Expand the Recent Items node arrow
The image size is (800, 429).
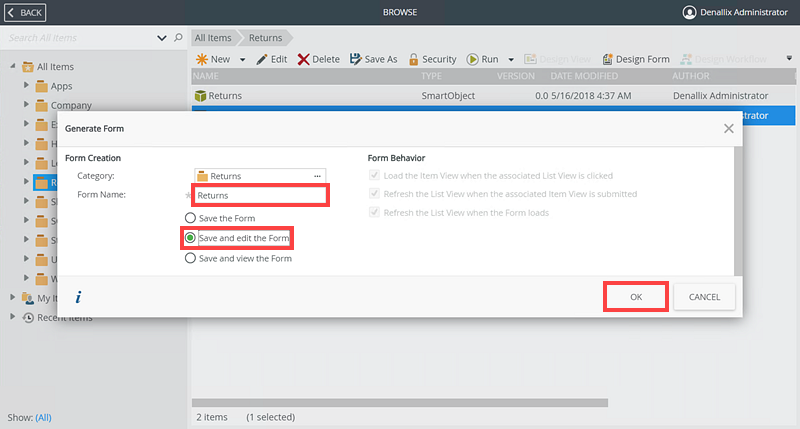(x=13, y=317)
